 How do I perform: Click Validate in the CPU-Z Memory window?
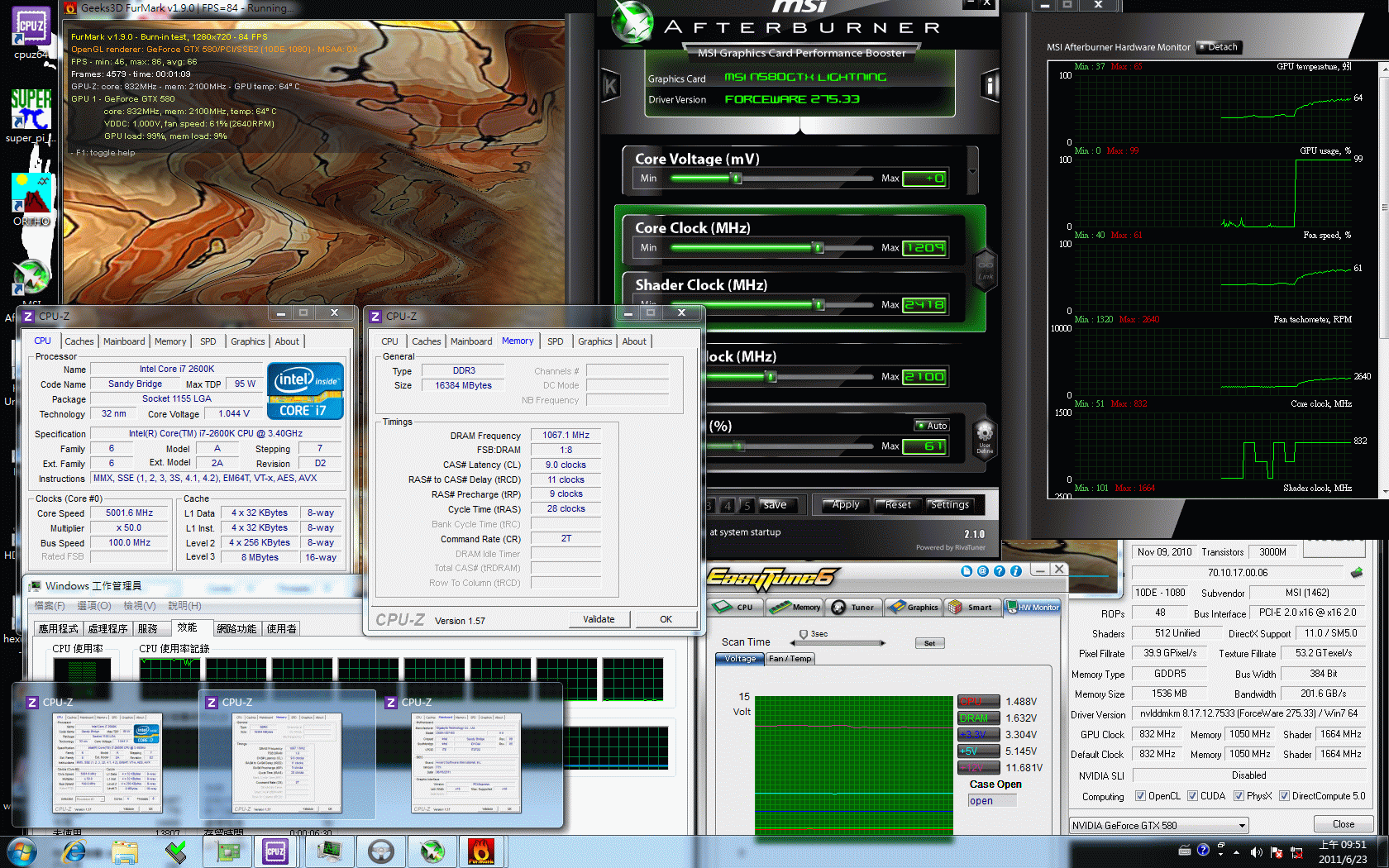click(x=599, y=619)
